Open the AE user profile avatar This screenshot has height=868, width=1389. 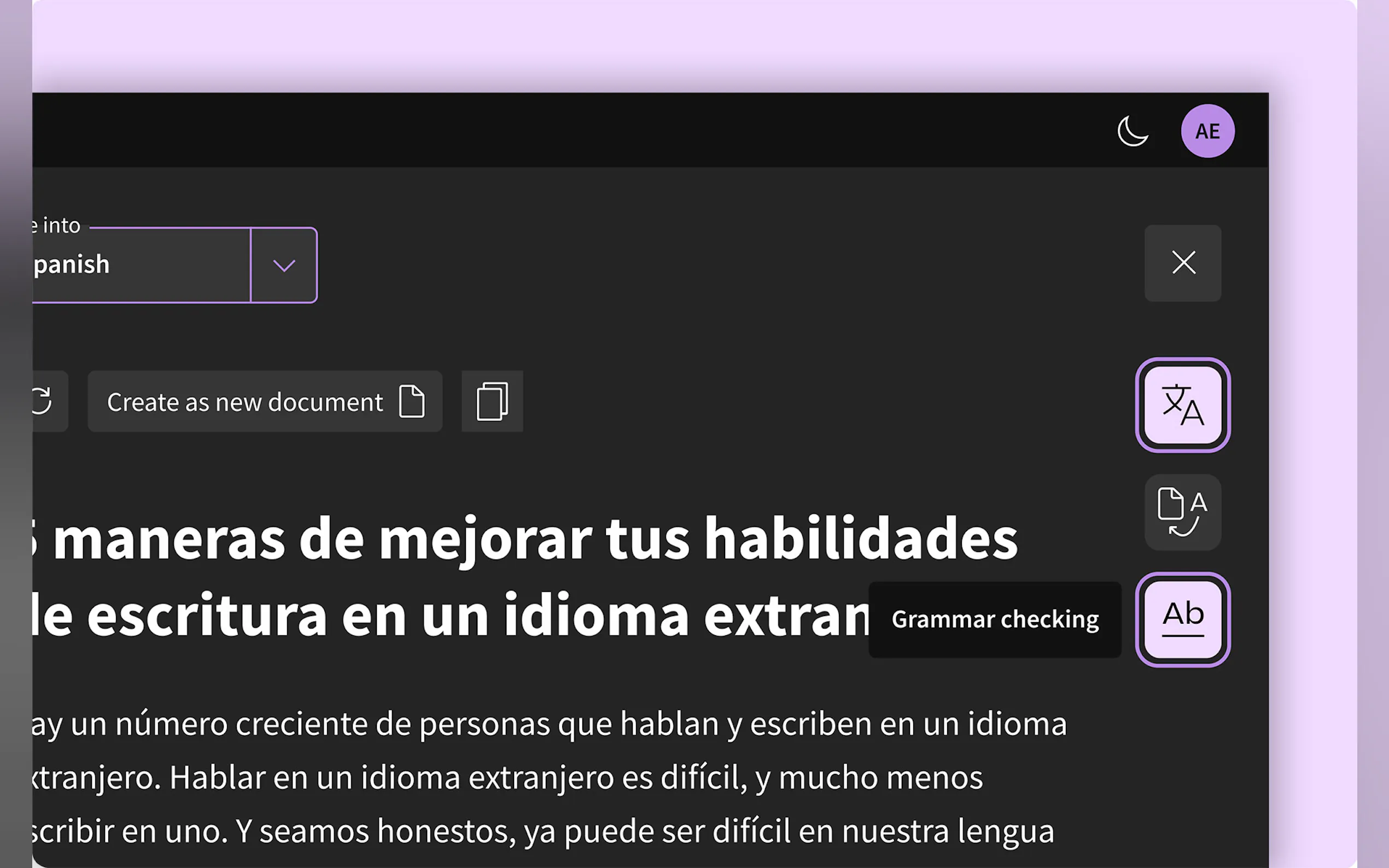(1207, 131)
